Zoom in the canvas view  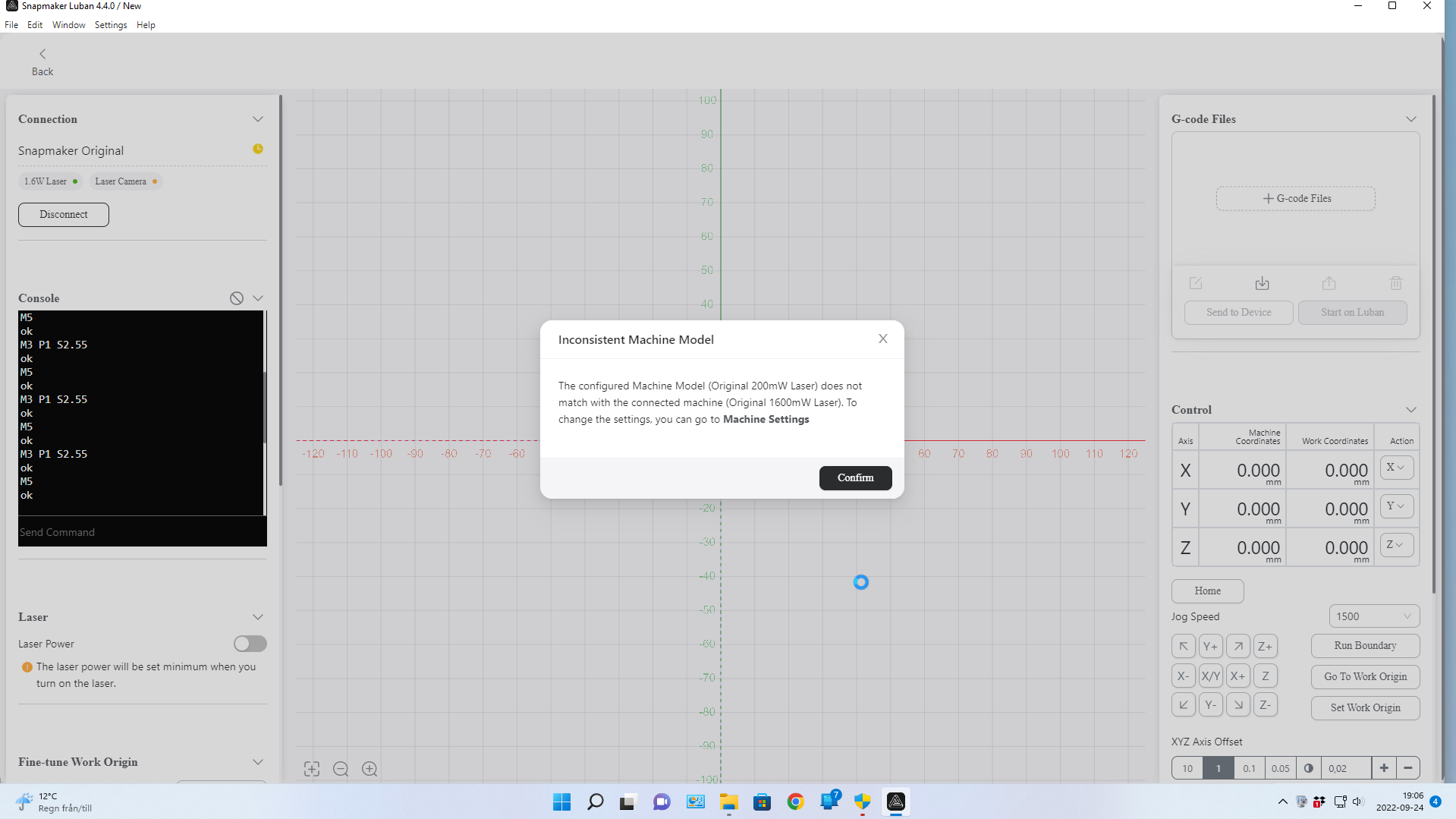(x=370, y=769)
